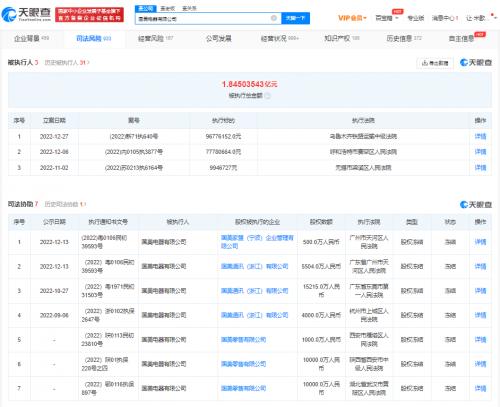Click the Tianyancha logo in the page header

[x=26, y=14]
